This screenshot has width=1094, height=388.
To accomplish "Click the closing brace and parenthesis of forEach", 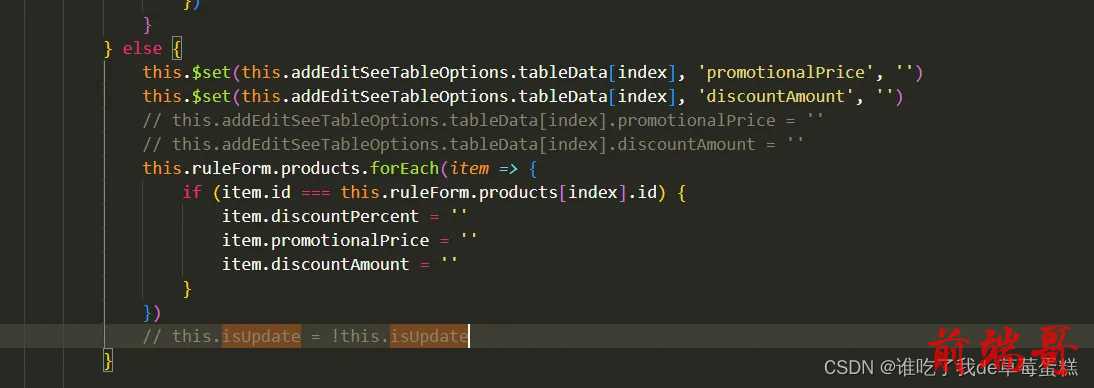I will tap(152, 312).
